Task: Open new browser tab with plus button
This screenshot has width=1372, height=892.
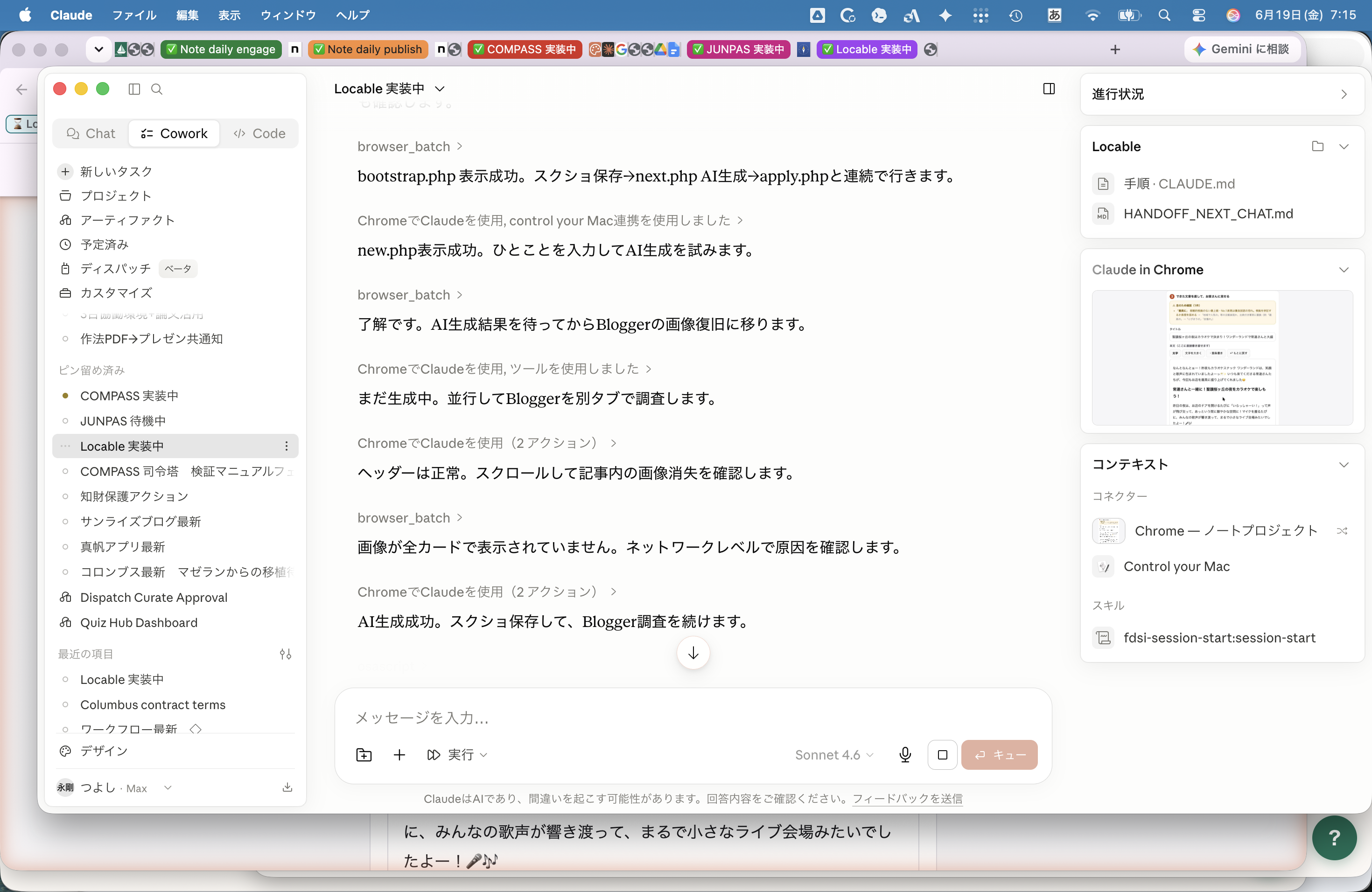Action: coord(1115,49)
